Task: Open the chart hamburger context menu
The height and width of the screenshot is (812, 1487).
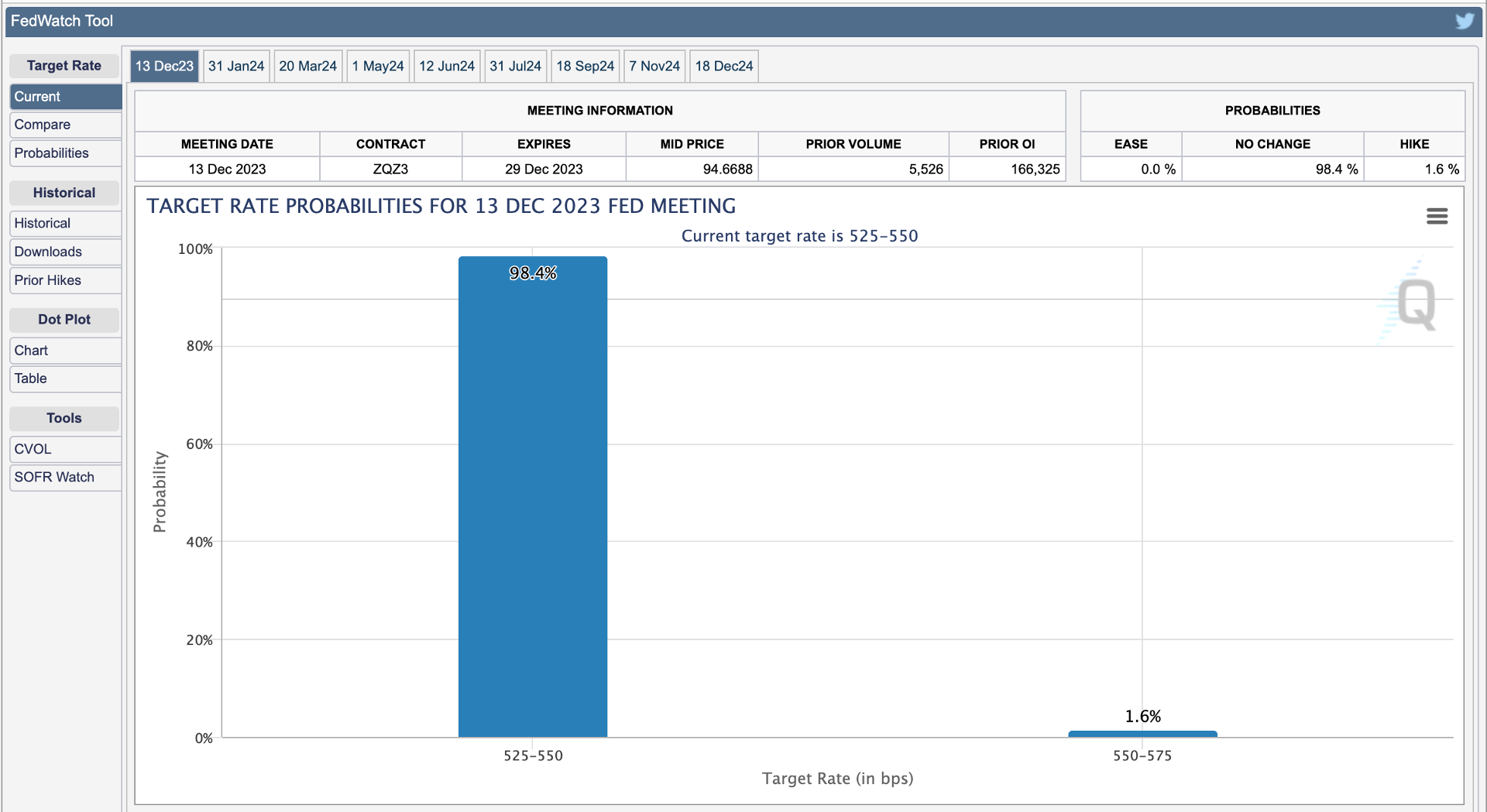Action: 1437,216
